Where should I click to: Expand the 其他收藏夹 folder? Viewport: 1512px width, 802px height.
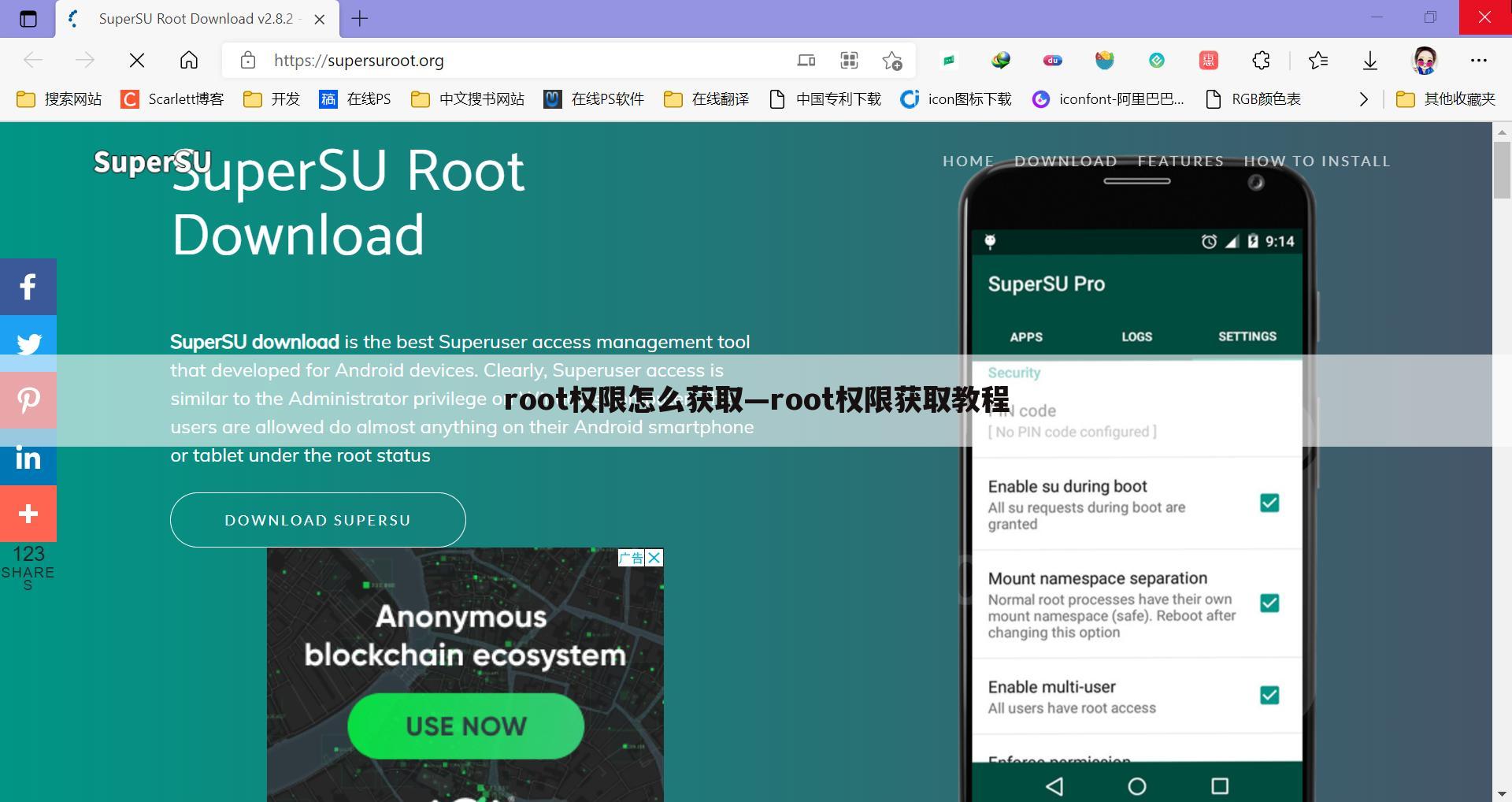click(1446, 98)
